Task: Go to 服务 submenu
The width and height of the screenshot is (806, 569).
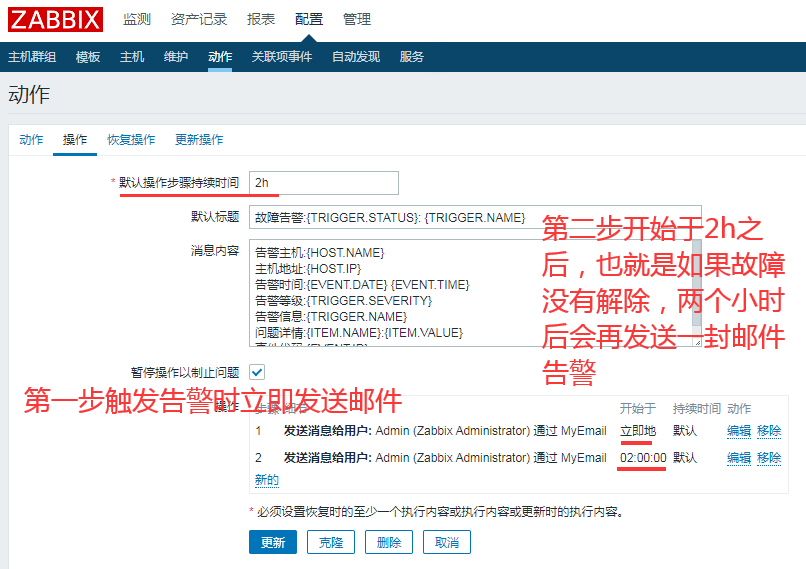Action: pyautogui.click(x=412, y=57)
